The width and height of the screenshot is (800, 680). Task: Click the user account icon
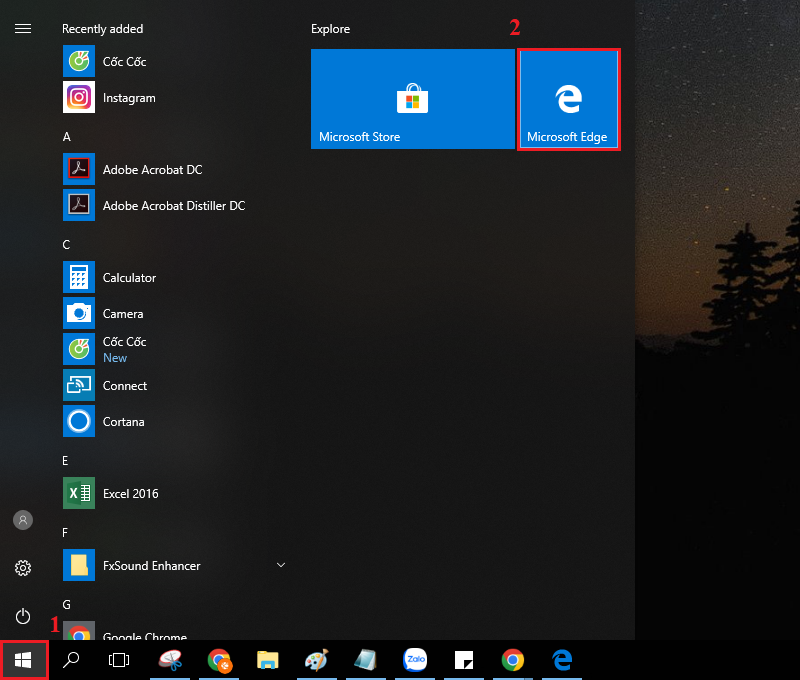[x=22, y=520]
